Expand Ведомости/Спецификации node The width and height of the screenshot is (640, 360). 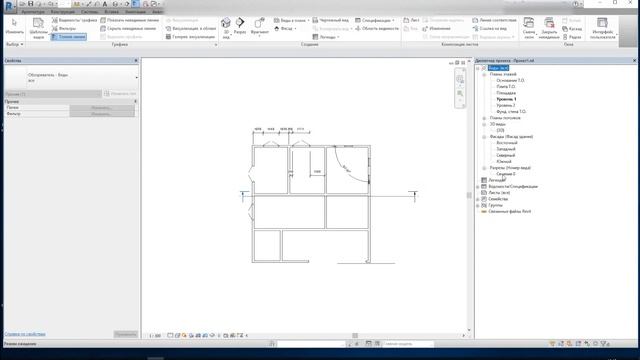point(478,187)
